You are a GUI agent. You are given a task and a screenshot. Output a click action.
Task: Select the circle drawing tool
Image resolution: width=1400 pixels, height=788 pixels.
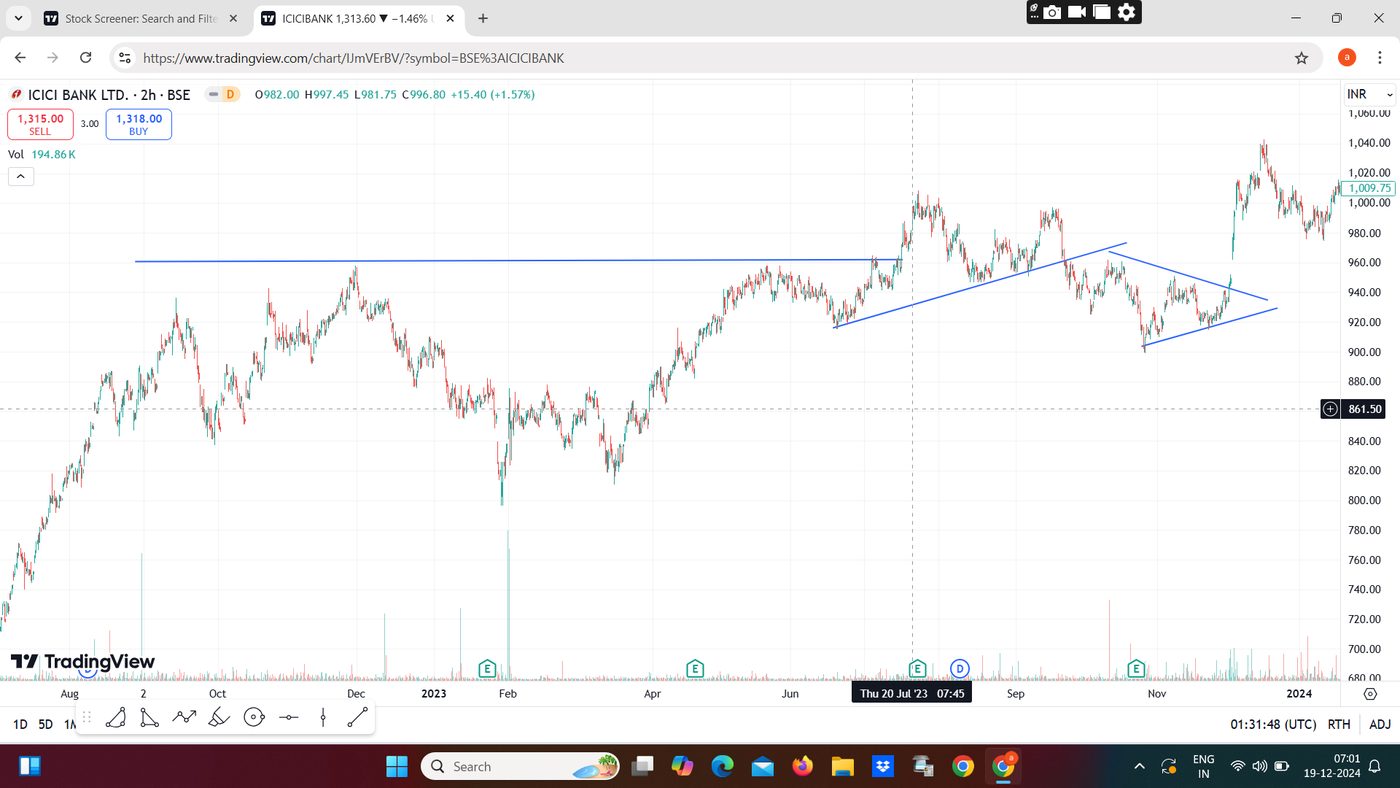click(x=254, y=717)
